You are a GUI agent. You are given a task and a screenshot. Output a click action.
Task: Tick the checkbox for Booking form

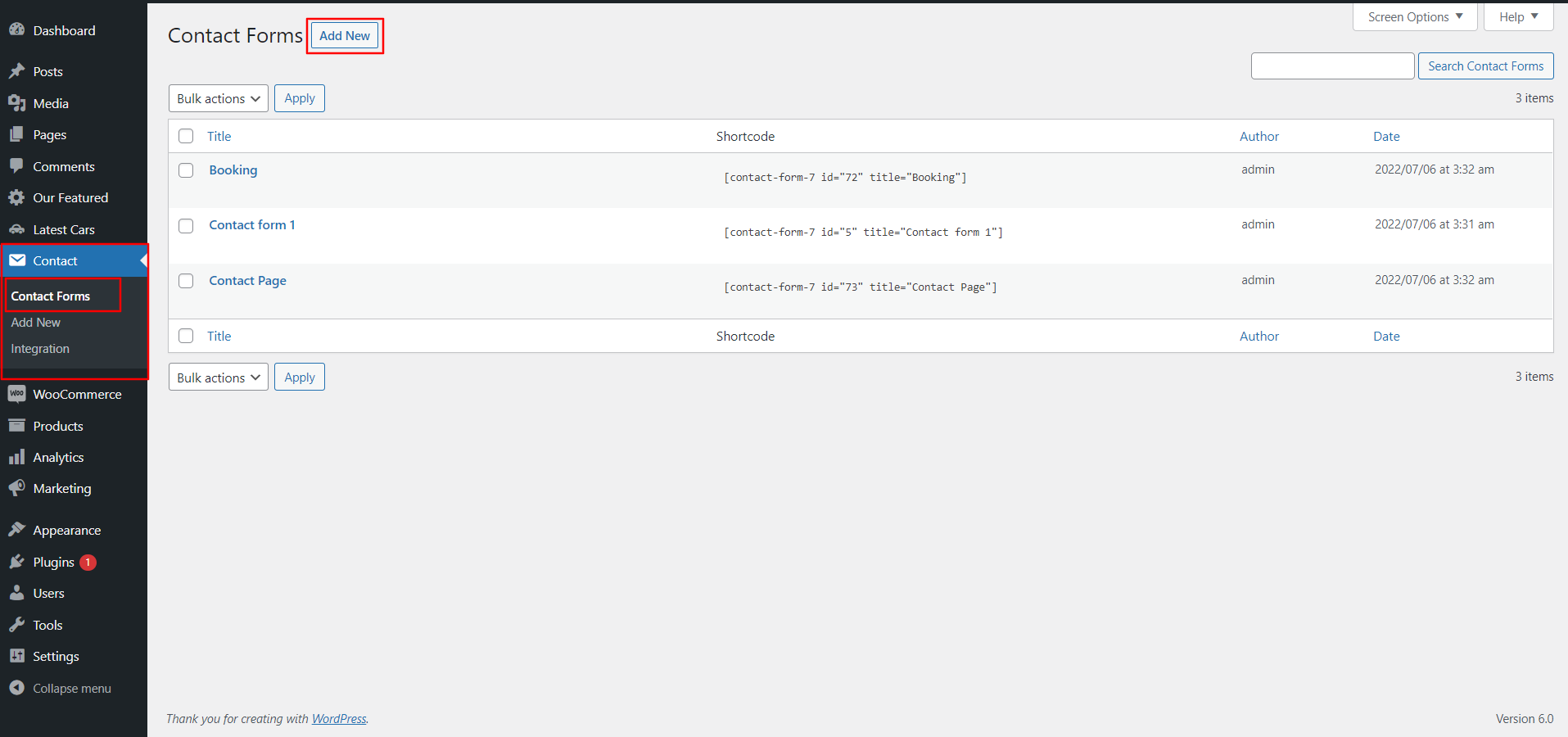[x=186, y=170]
